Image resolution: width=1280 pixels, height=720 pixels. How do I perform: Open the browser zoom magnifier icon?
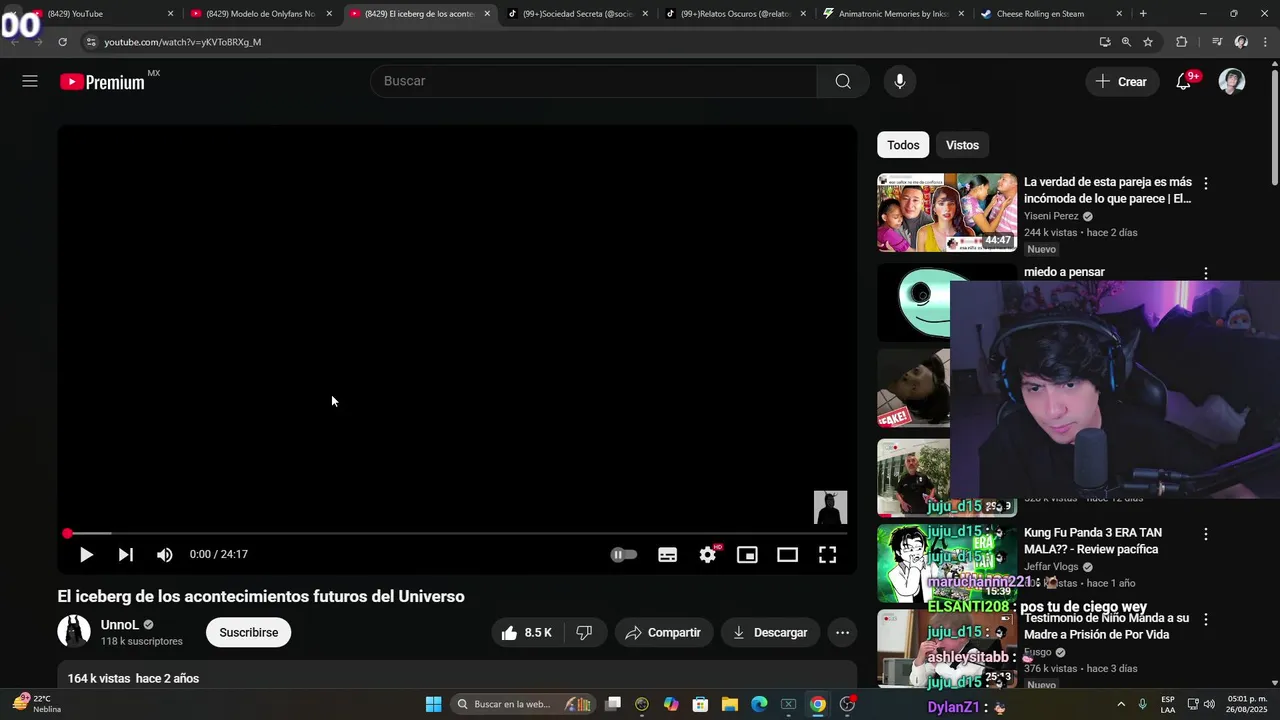click(x=1126, y=42)
